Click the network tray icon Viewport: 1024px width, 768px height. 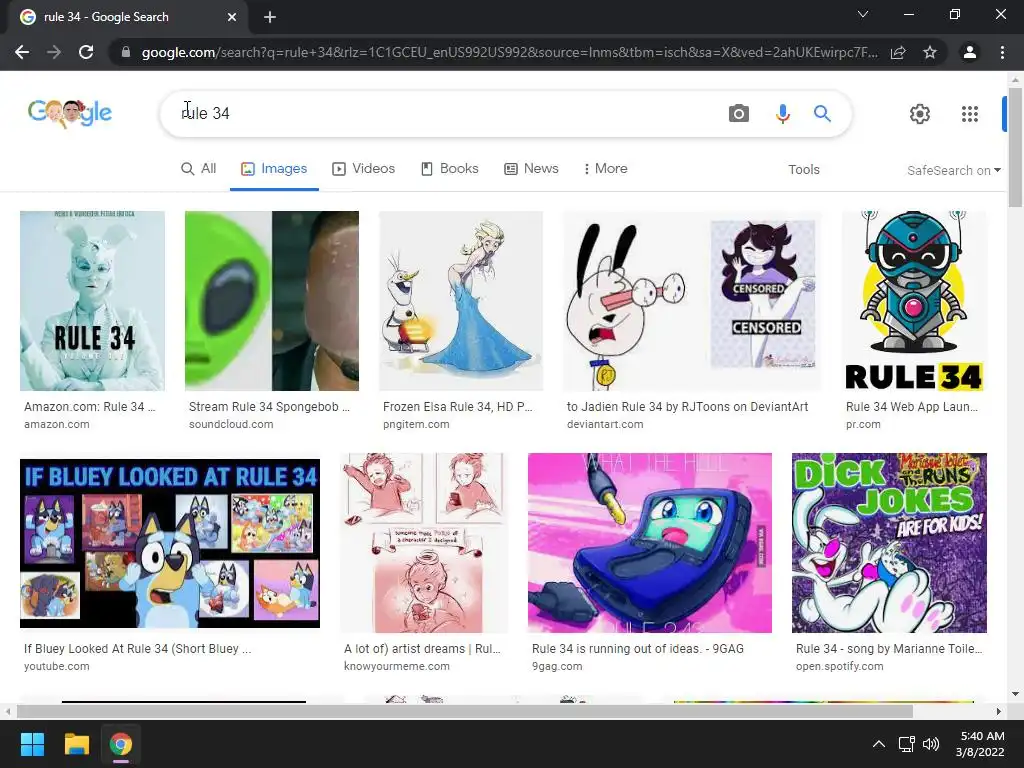[x=906, y=744]
